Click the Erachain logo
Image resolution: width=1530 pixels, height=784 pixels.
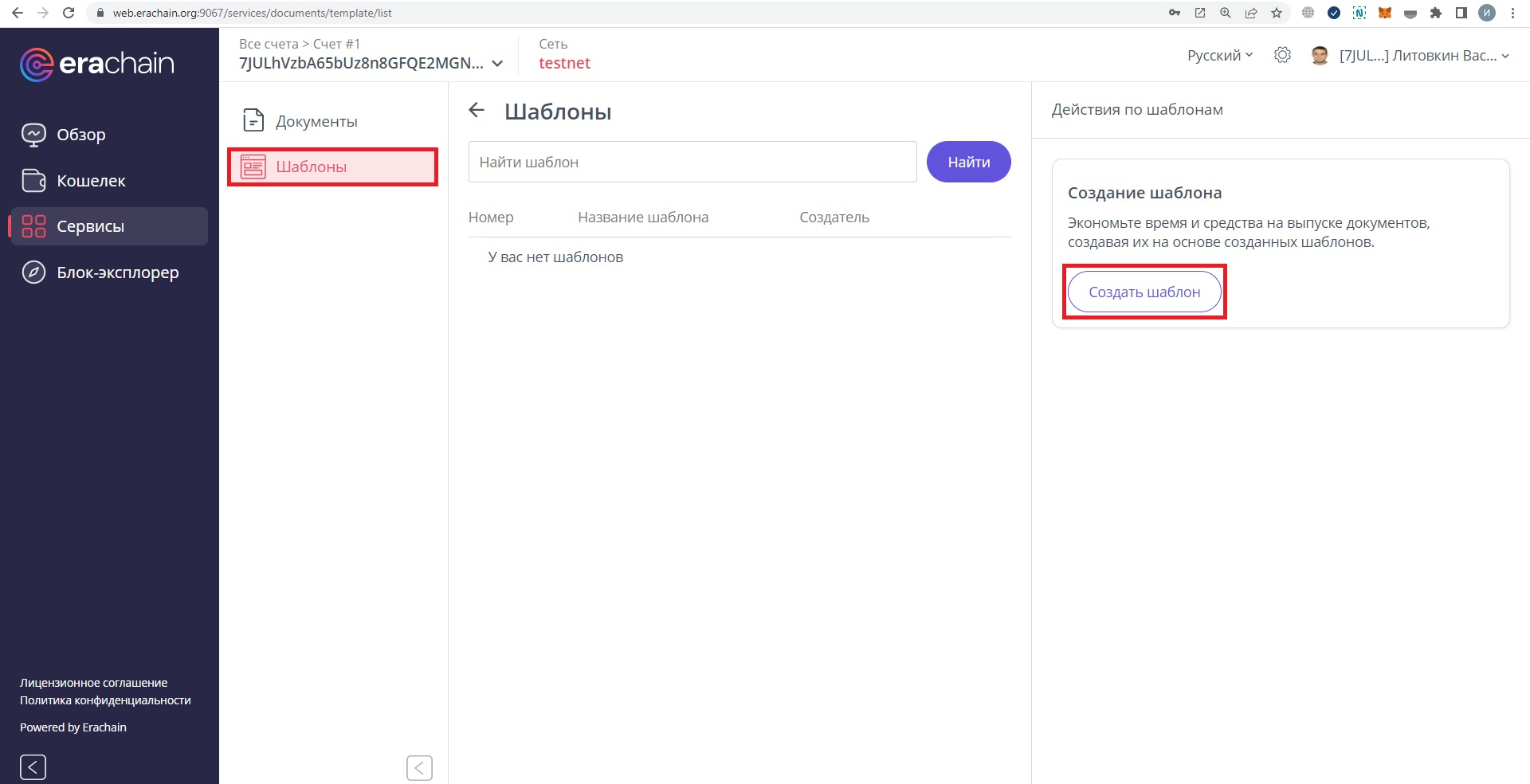coord(96,64)
